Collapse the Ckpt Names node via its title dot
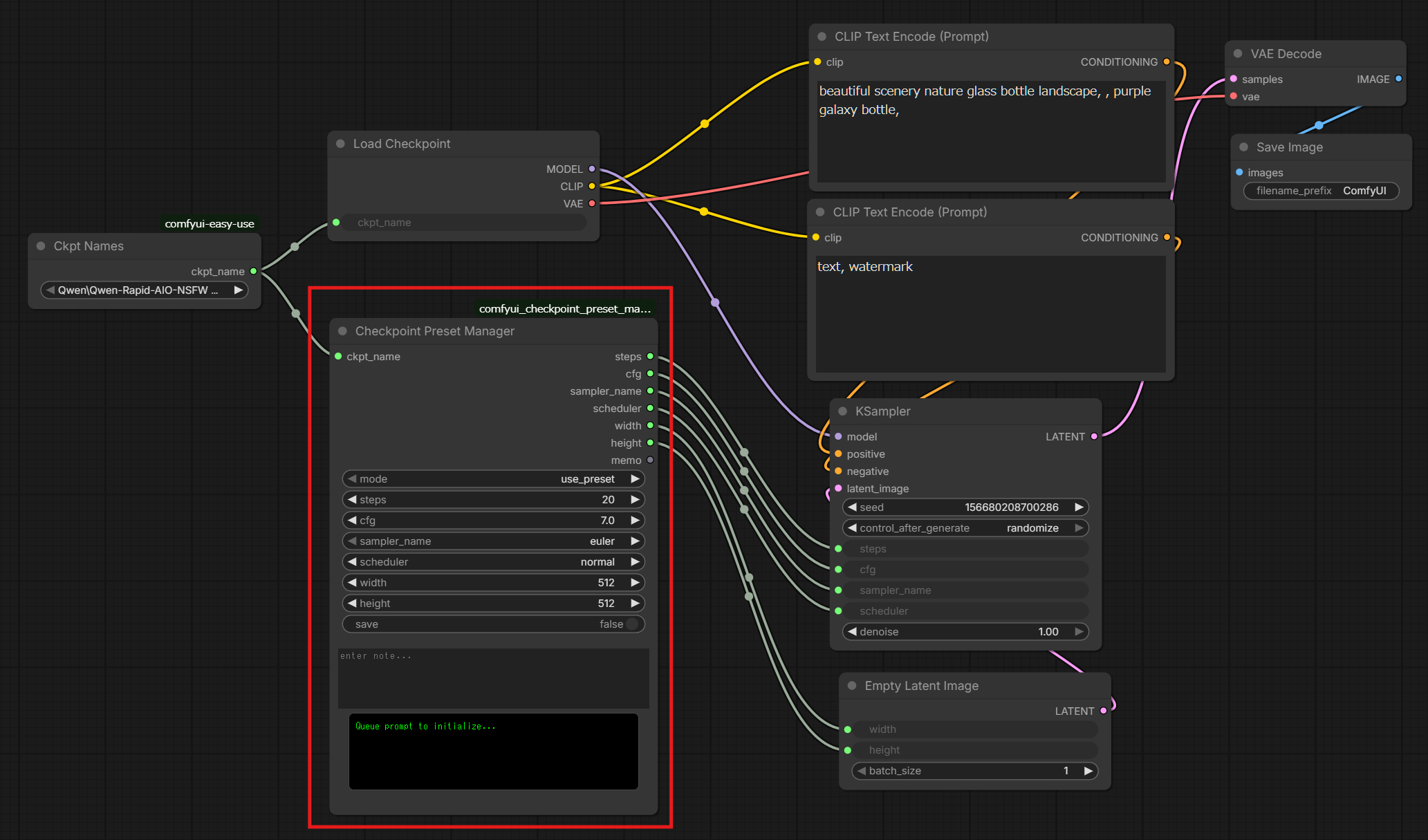This screenshot has height=840, width=1428. pyautogui.click(x=41, y=246)
